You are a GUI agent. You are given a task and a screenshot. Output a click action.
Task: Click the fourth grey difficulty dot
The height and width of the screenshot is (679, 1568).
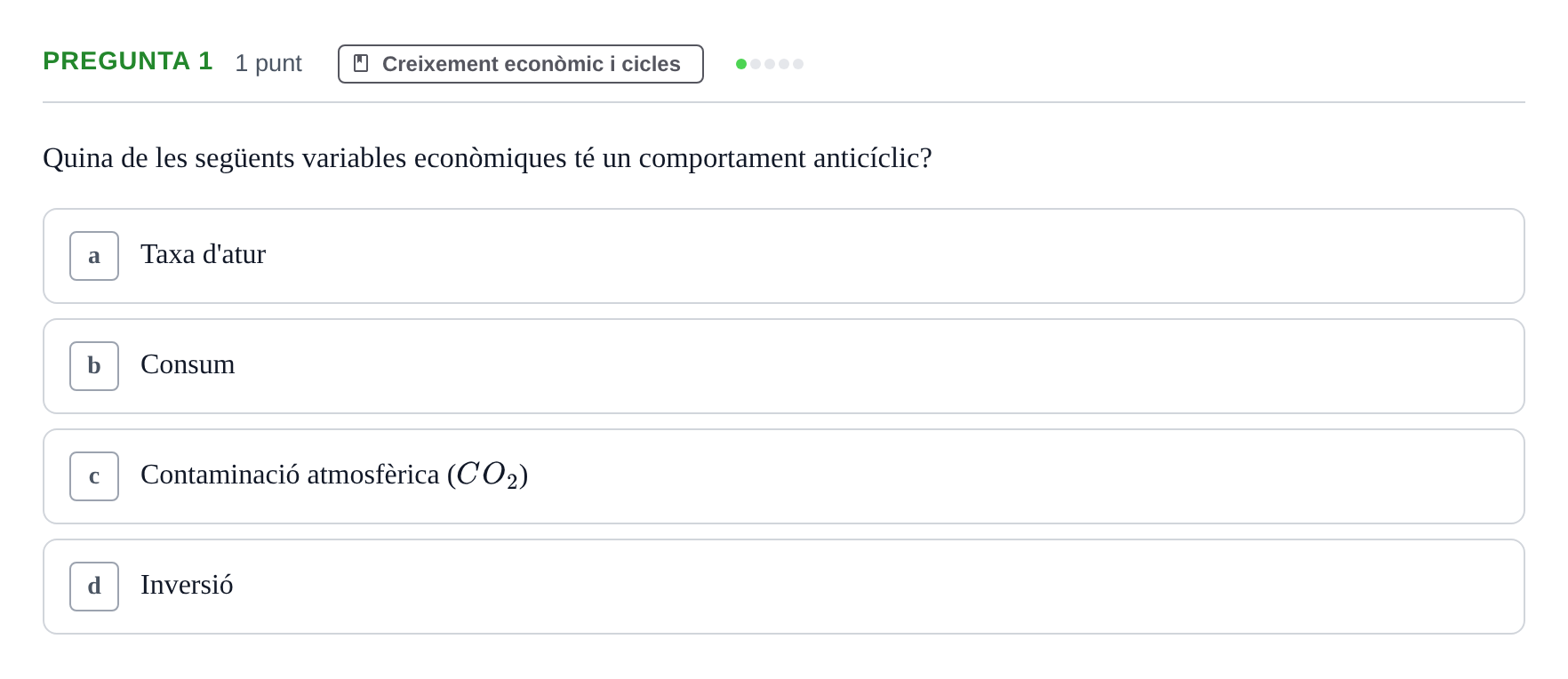(784, 64)
